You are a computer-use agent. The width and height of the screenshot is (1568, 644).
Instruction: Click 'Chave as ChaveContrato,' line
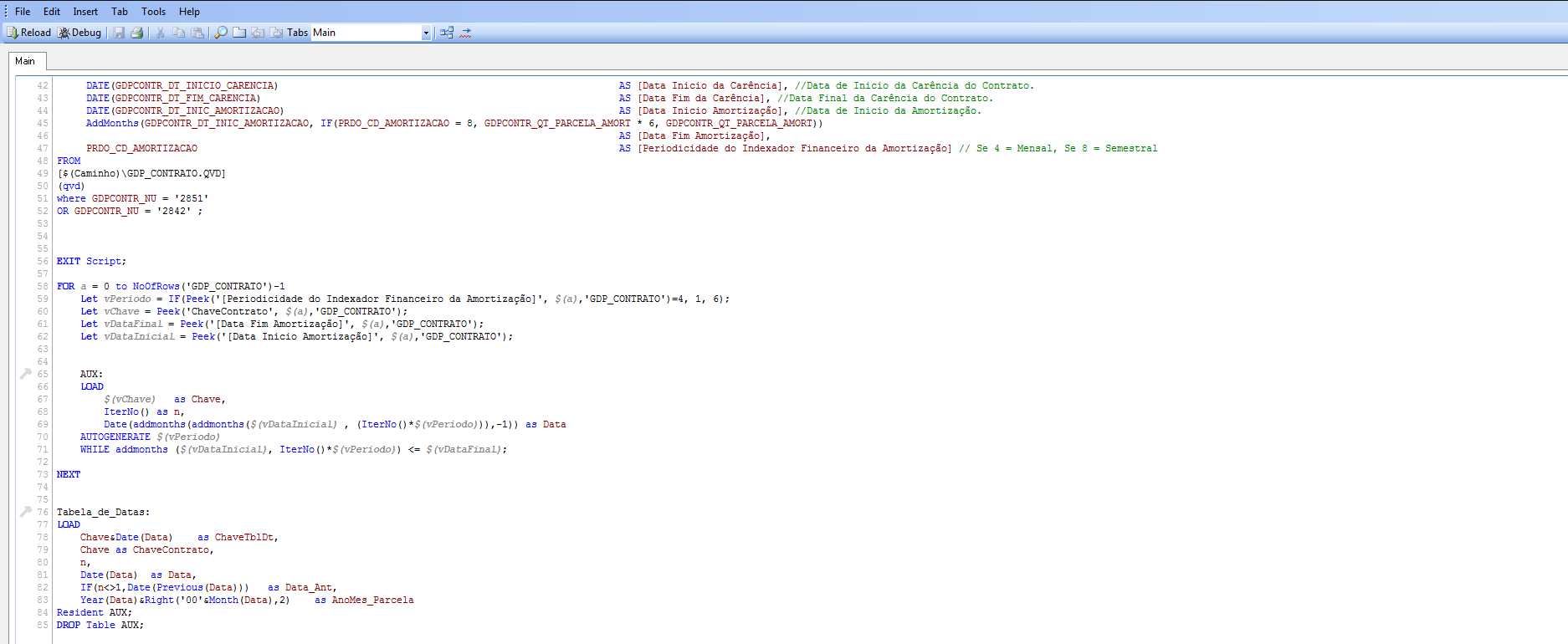(x=147, y=549)
